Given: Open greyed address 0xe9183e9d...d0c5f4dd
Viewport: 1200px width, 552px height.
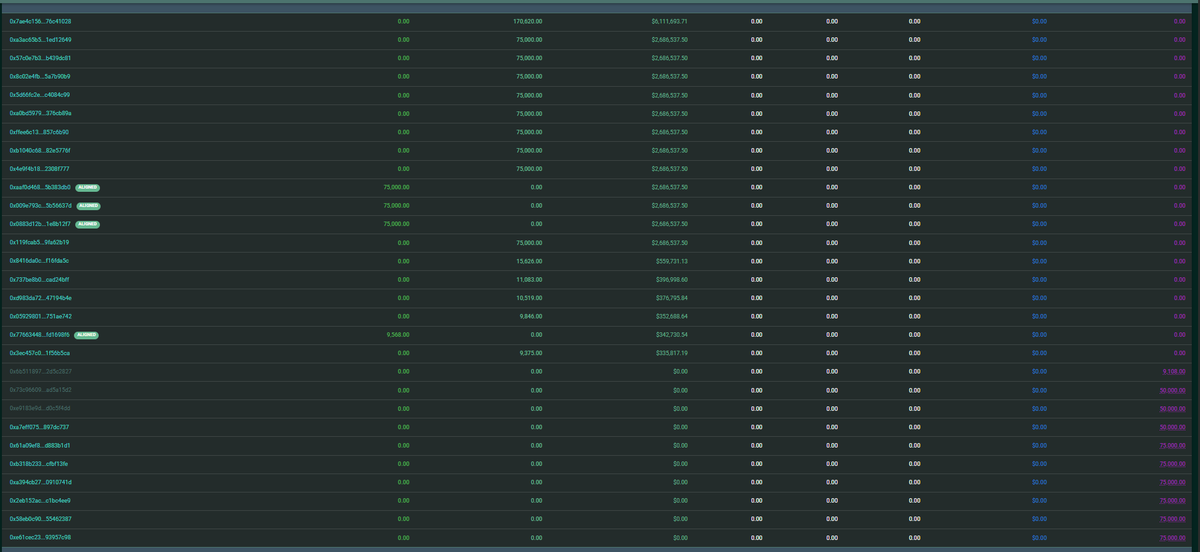Looking at the screenshot, I should (x=40, y=408).
